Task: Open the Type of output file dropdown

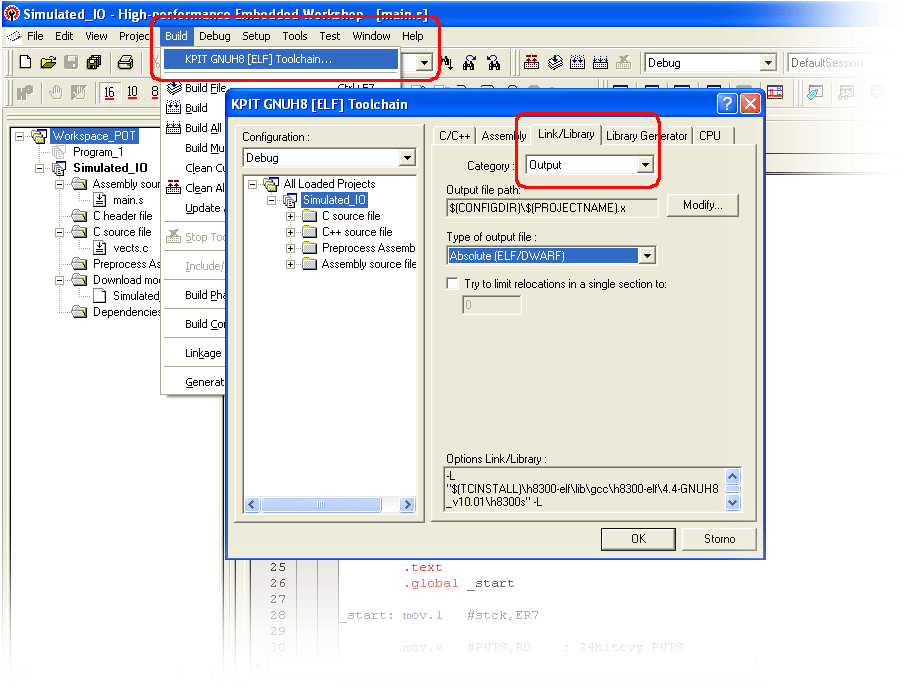Action: coord(647,256)
